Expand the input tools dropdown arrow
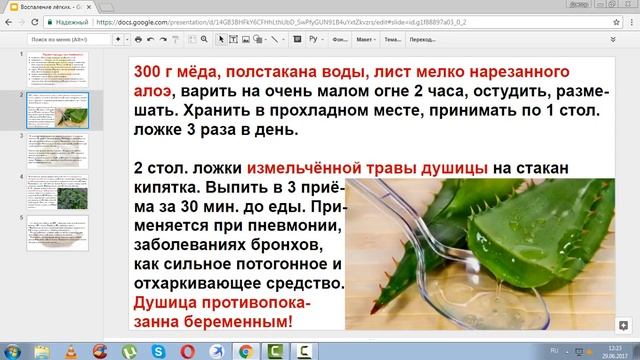The width and height of the screenshot is (640, 360). pyautogui.click(x=322, y=40)
